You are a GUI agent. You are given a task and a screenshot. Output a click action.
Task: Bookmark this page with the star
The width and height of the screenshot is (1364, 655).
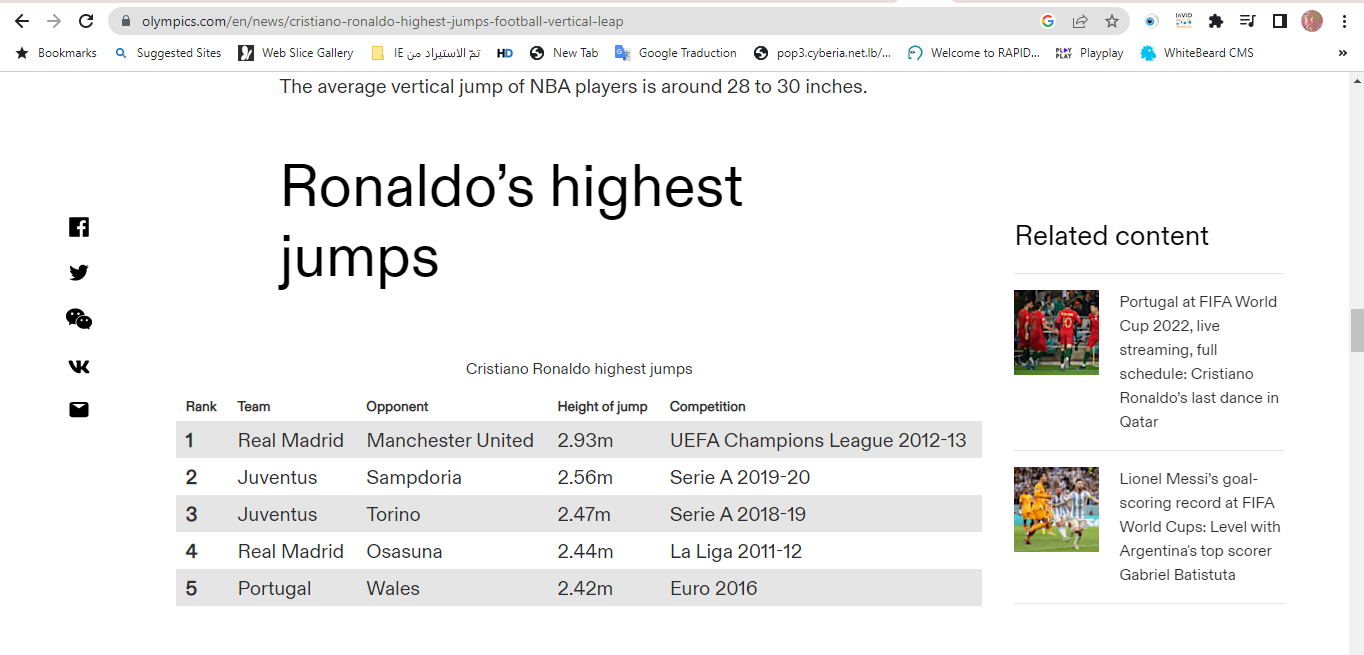point(1112,21)
